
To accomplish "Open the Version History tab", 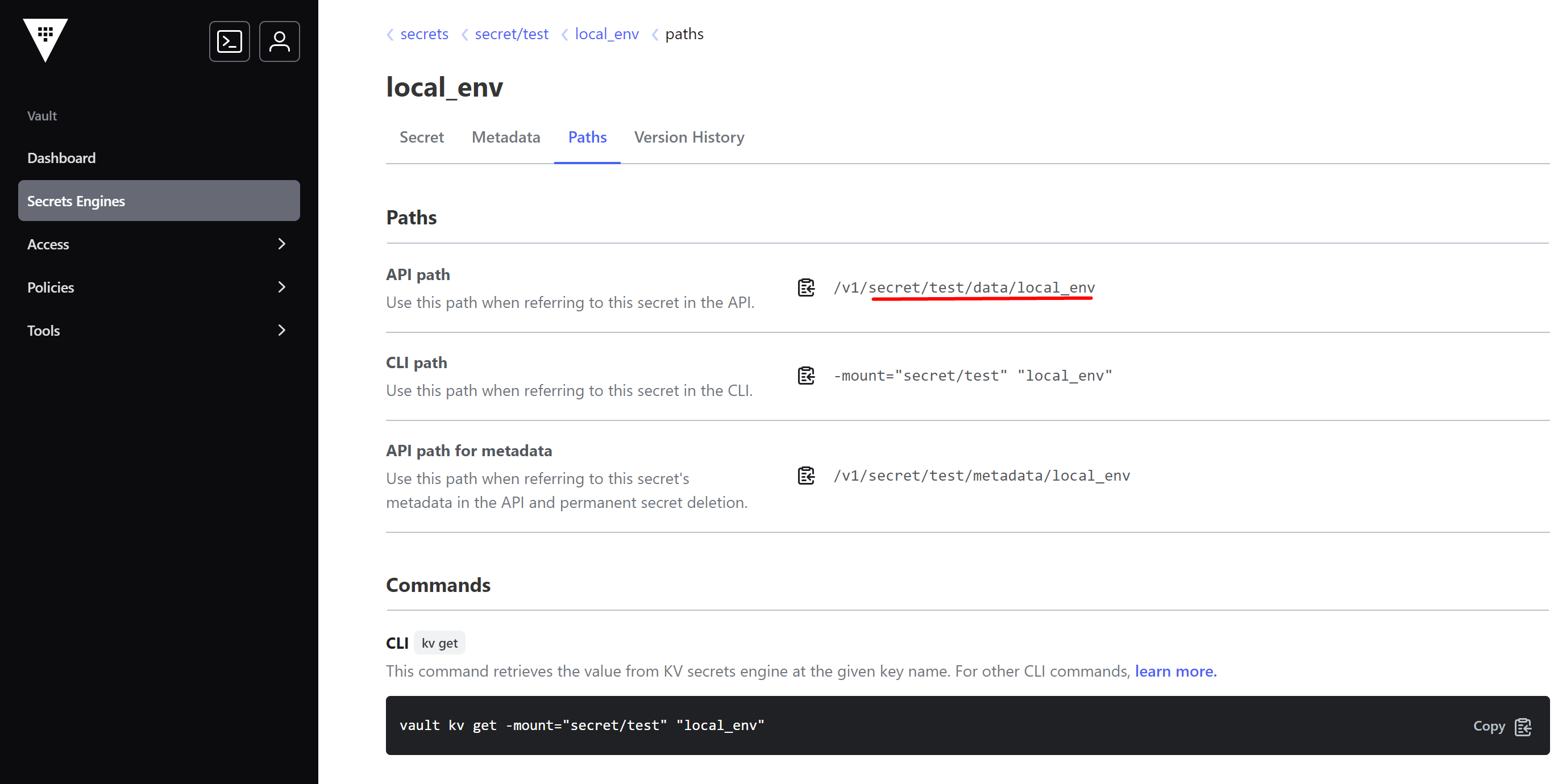I will pos(689,137).
